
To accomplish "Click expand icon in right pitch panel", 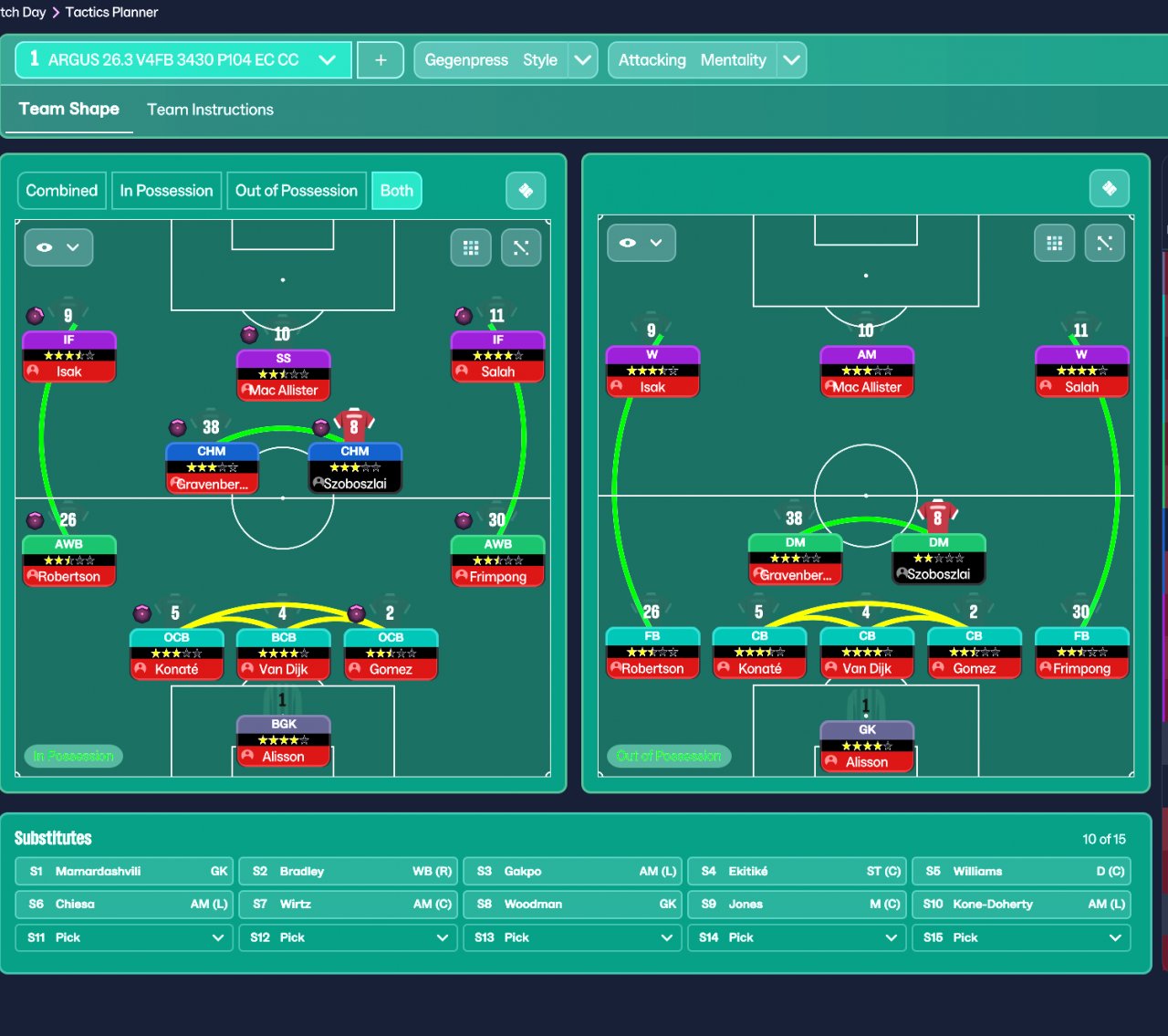I will 1105,243.
